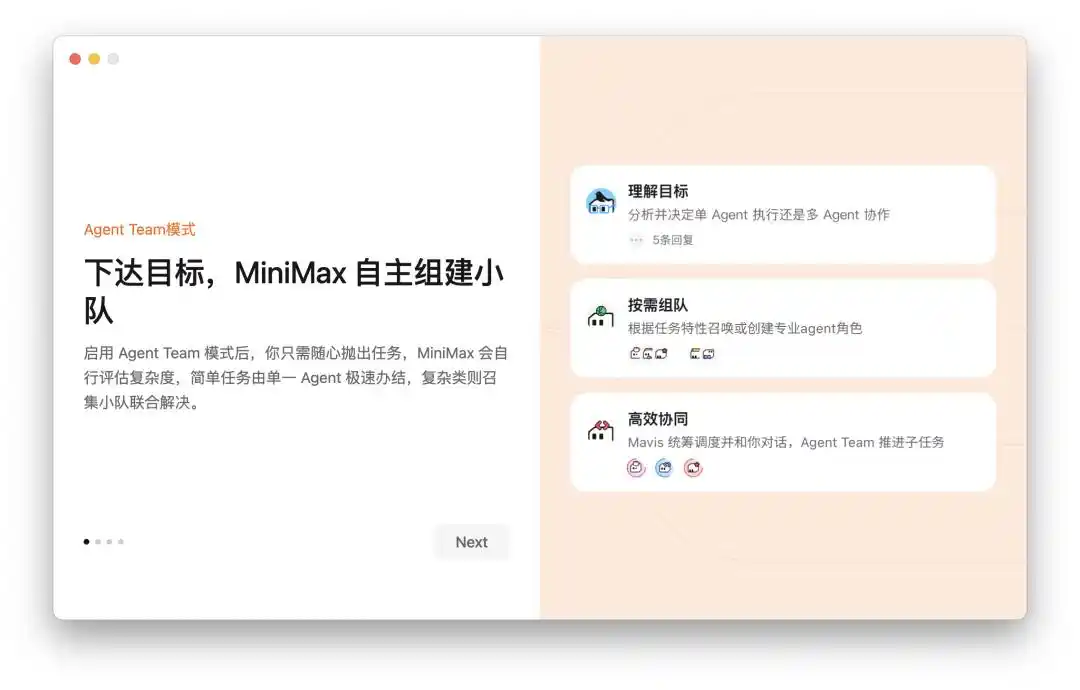The width and height of the screenshot is (1080, 690).
Task: Click the pink-ringed agent avatar under 高效协同
Action: (636, 468)
